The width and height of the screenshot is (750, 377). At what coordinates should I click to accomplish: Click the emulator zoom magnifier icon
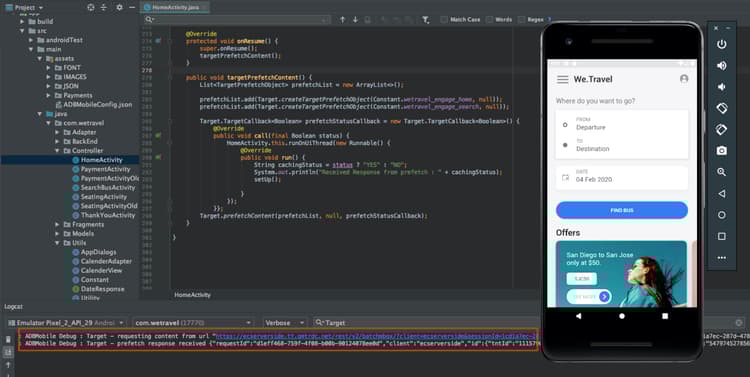721,172
